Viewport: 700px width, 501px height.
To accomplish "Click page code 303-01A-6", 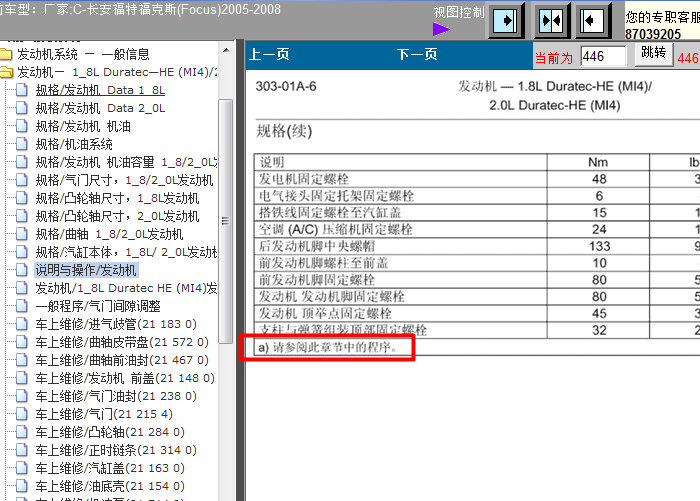I will [286, 86].
